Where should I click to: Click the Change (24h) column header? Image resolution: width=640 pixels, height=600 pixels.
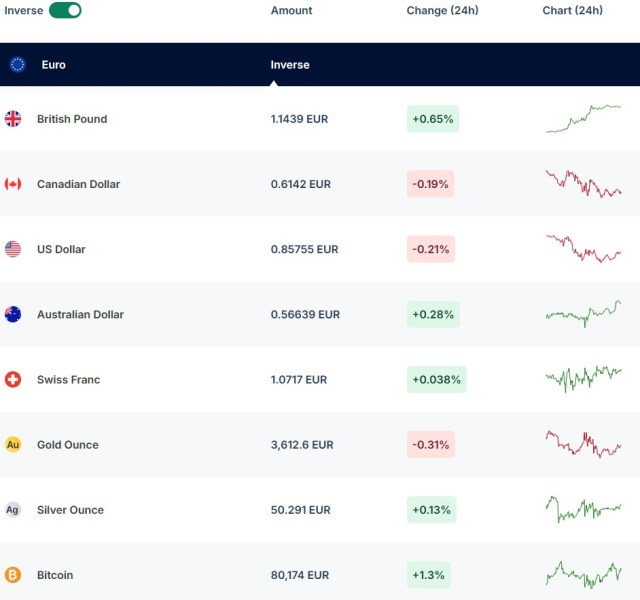[x=442, y=11]
